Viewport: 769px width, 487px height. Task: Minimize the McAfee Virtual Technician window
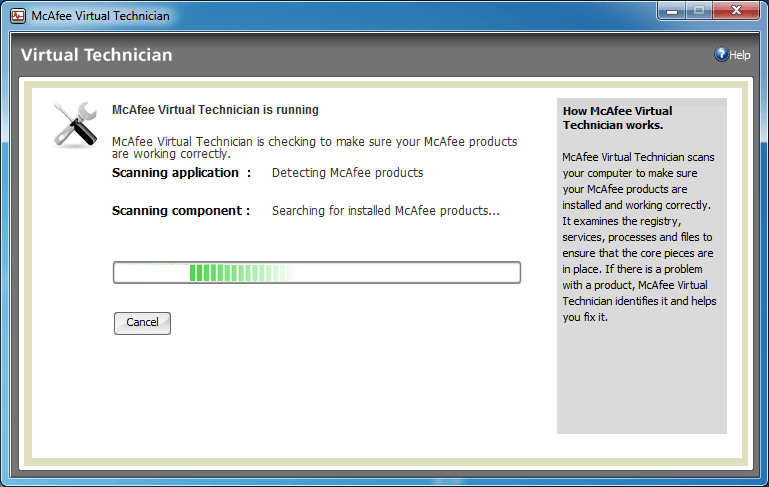click(672, 11)
